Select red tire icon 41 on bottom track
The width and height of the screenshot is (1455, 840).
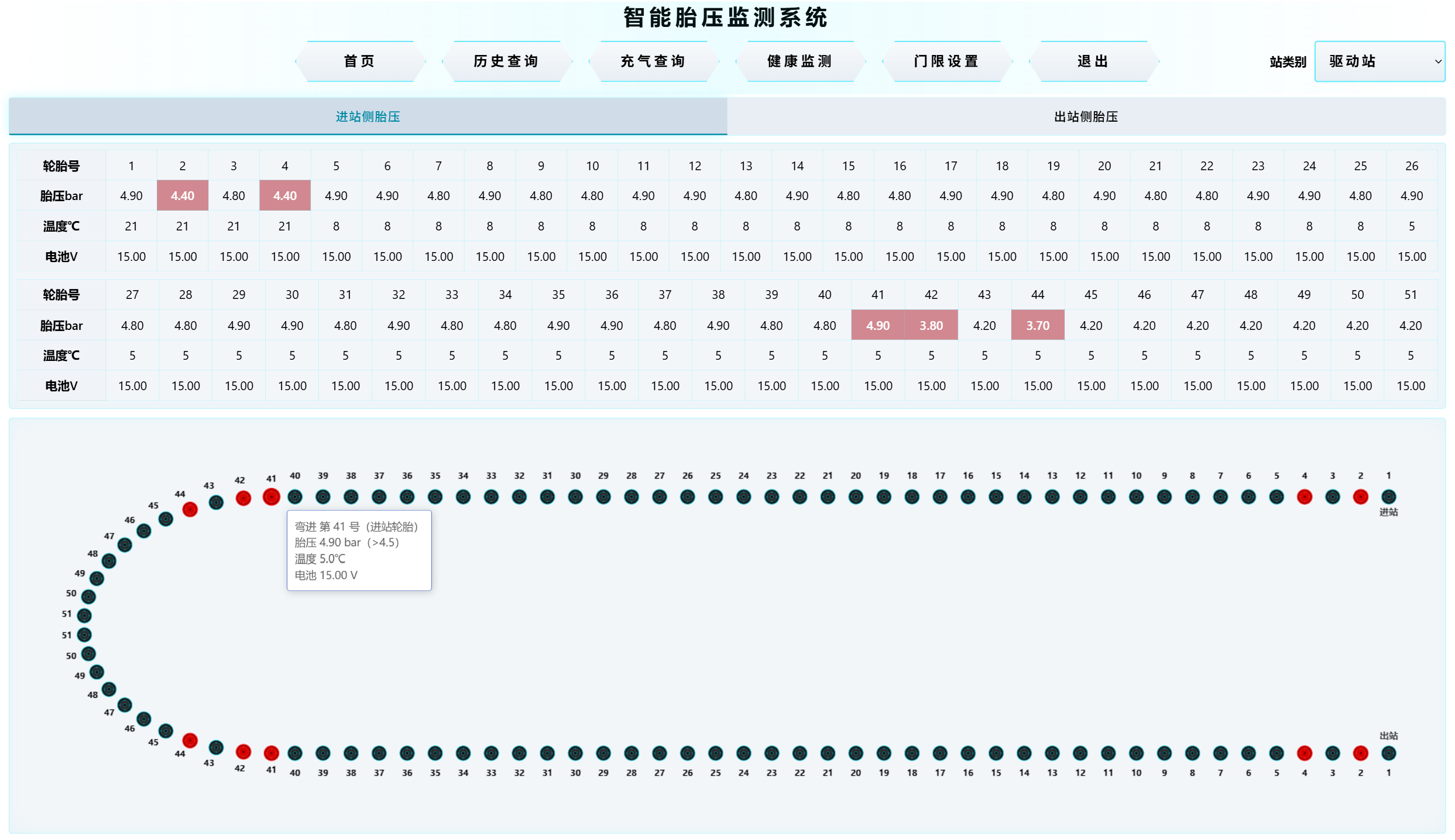click(271, 753)
